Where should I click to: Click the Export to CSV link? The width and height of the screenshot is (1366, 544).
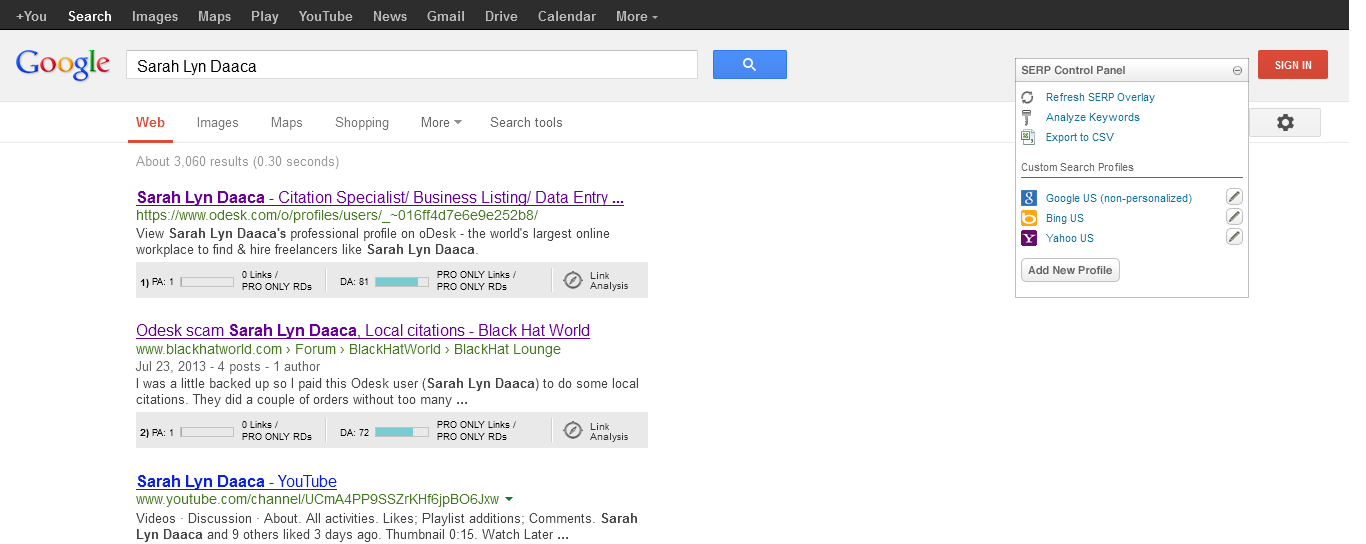pos(1079,137)
